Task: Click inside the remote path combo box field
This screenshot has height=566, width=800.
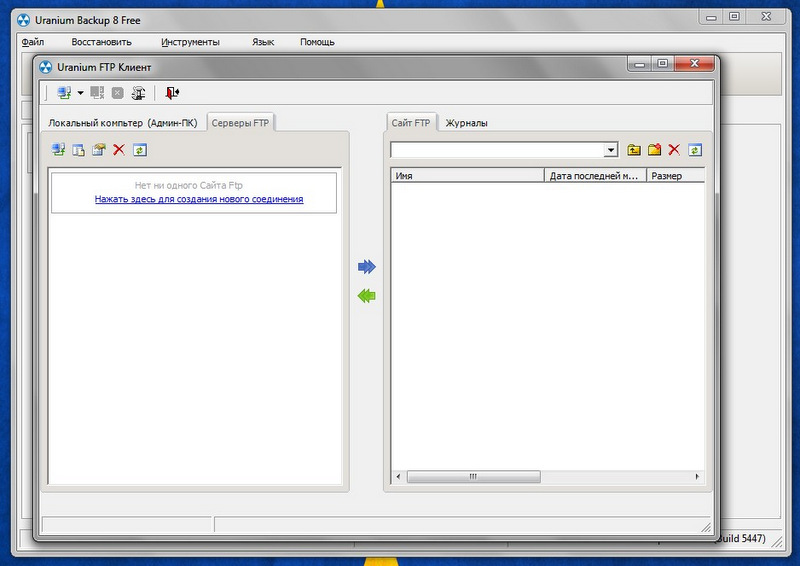Action: (x=497, y=150)
